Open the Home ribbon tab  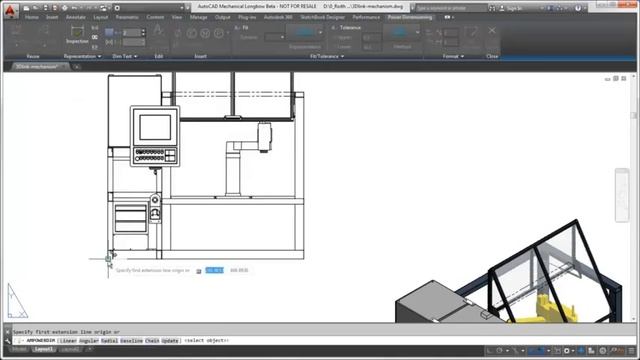(31, 17)
